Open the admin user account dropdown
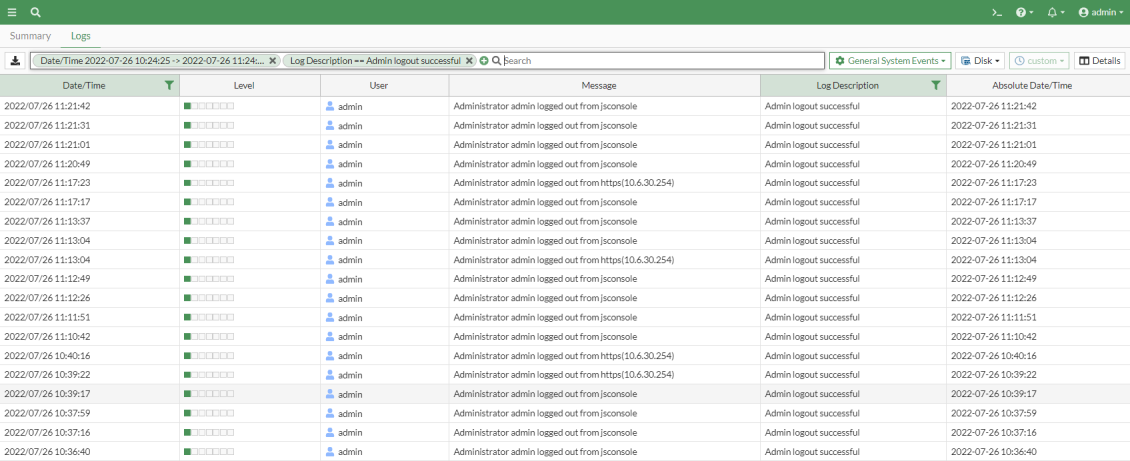The height and width of the screenshot is (461, 1130). [x=1100, y=12]
